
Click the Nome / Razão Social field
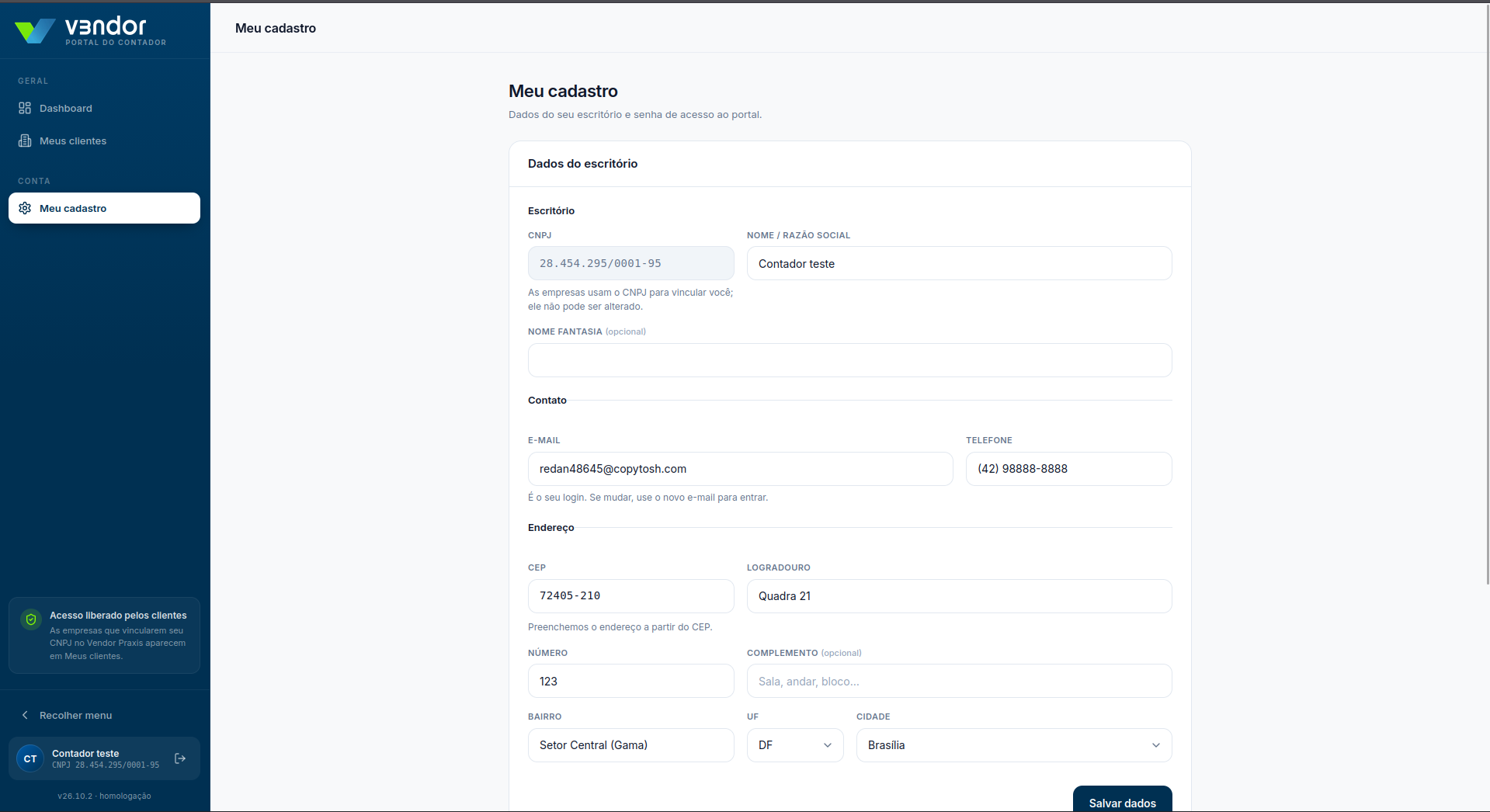pos(959,263)
